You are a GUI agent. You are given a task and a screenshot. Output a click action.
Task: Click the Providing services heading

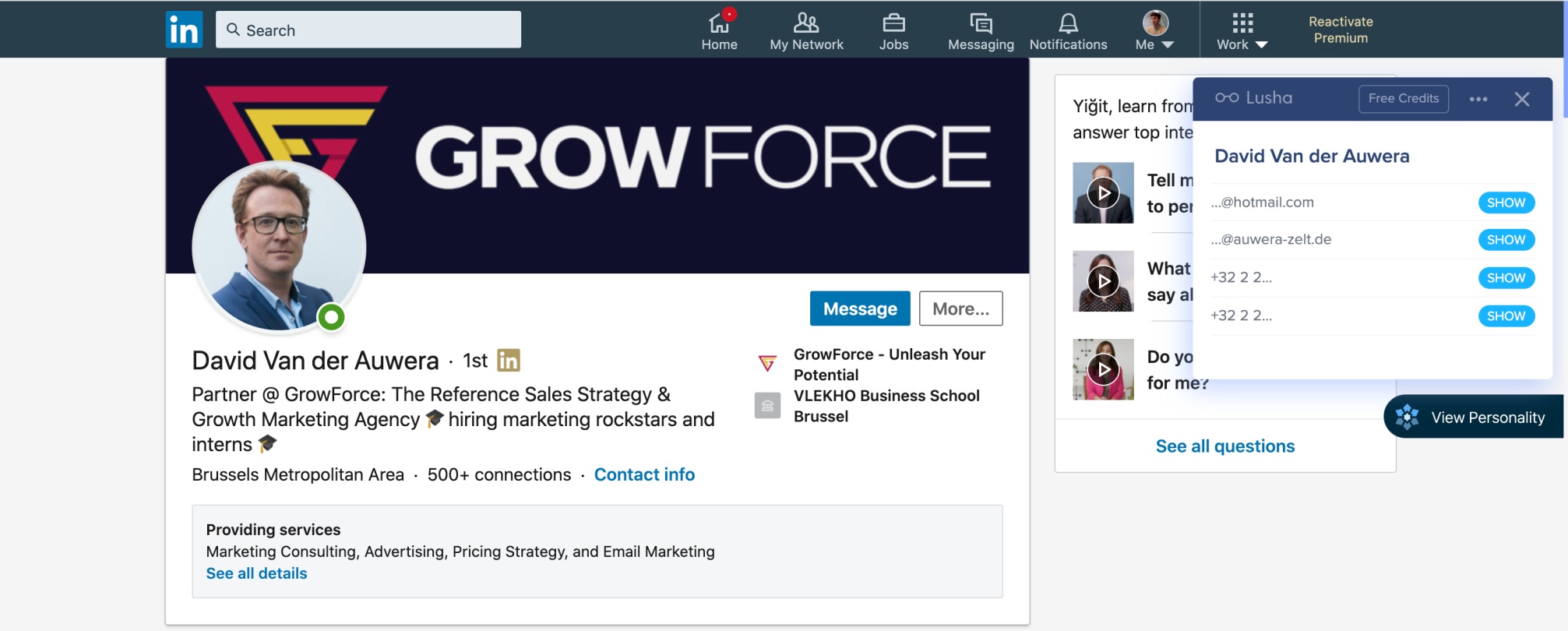(x=273, y=530)
